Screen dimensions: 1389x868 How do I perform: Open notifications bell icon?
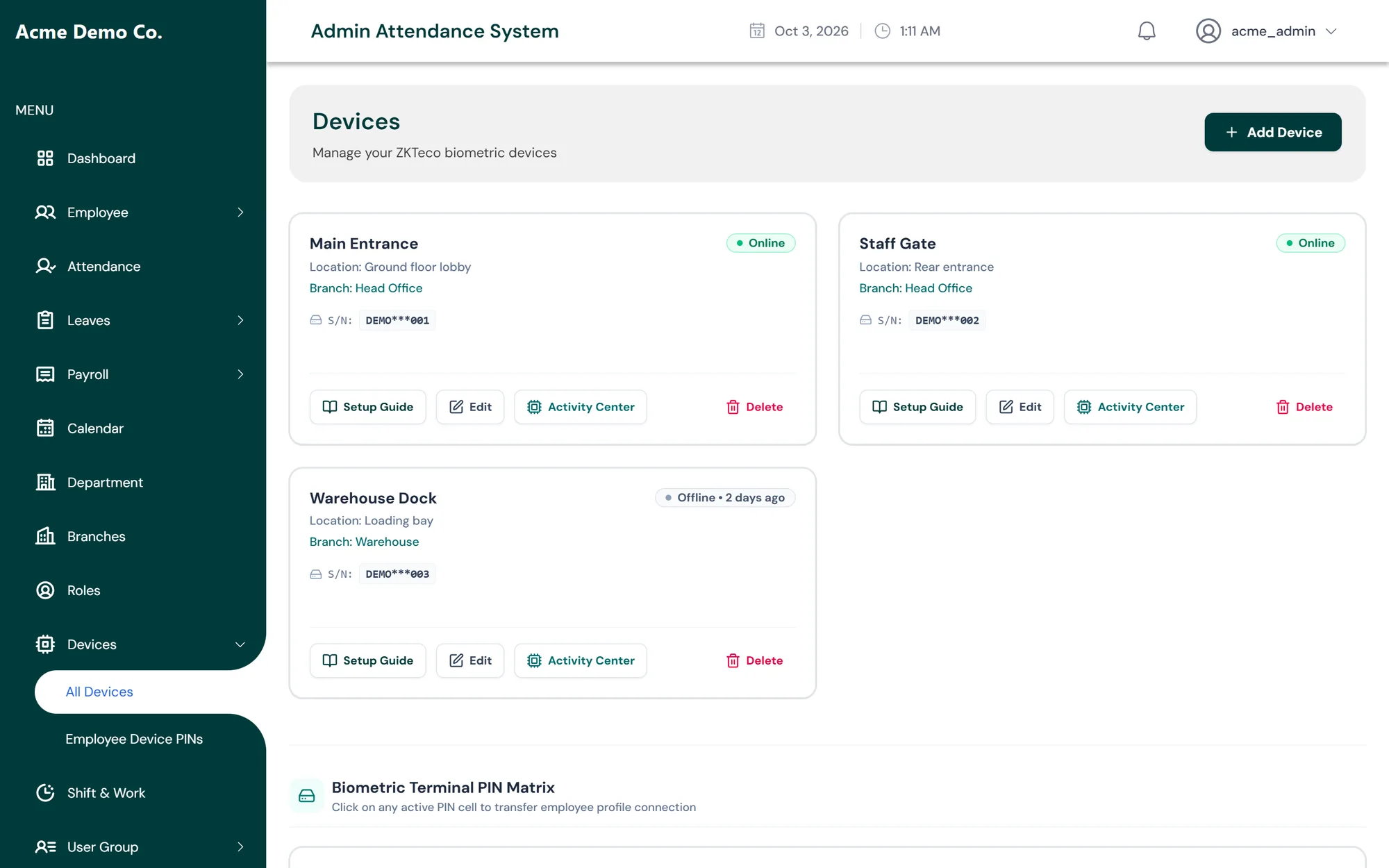[1147, 31]
